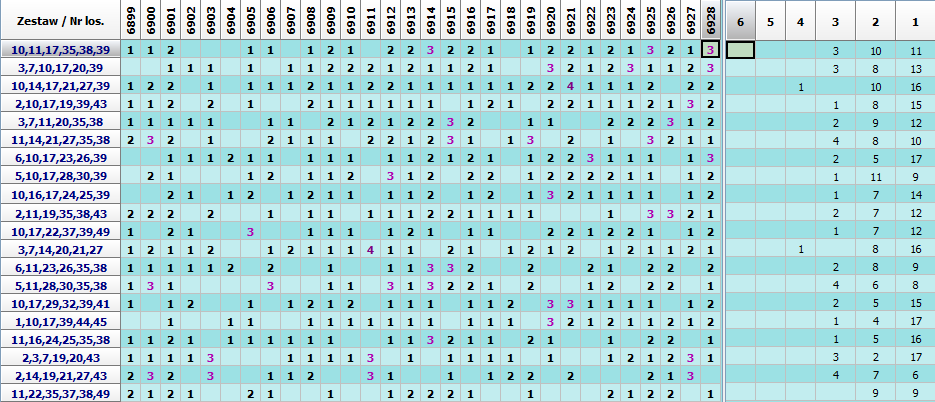Choose the set 1,10,17,39,44,45
Image resolution: width=935 pixels, height=402 pixels.
60,322
